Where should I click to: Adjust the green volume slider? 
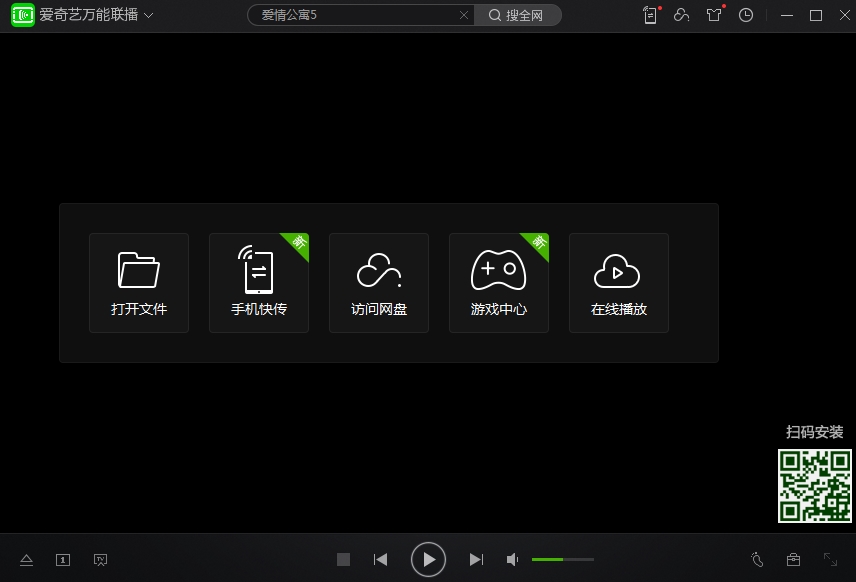pyautogui.click(x=563, y=560)
